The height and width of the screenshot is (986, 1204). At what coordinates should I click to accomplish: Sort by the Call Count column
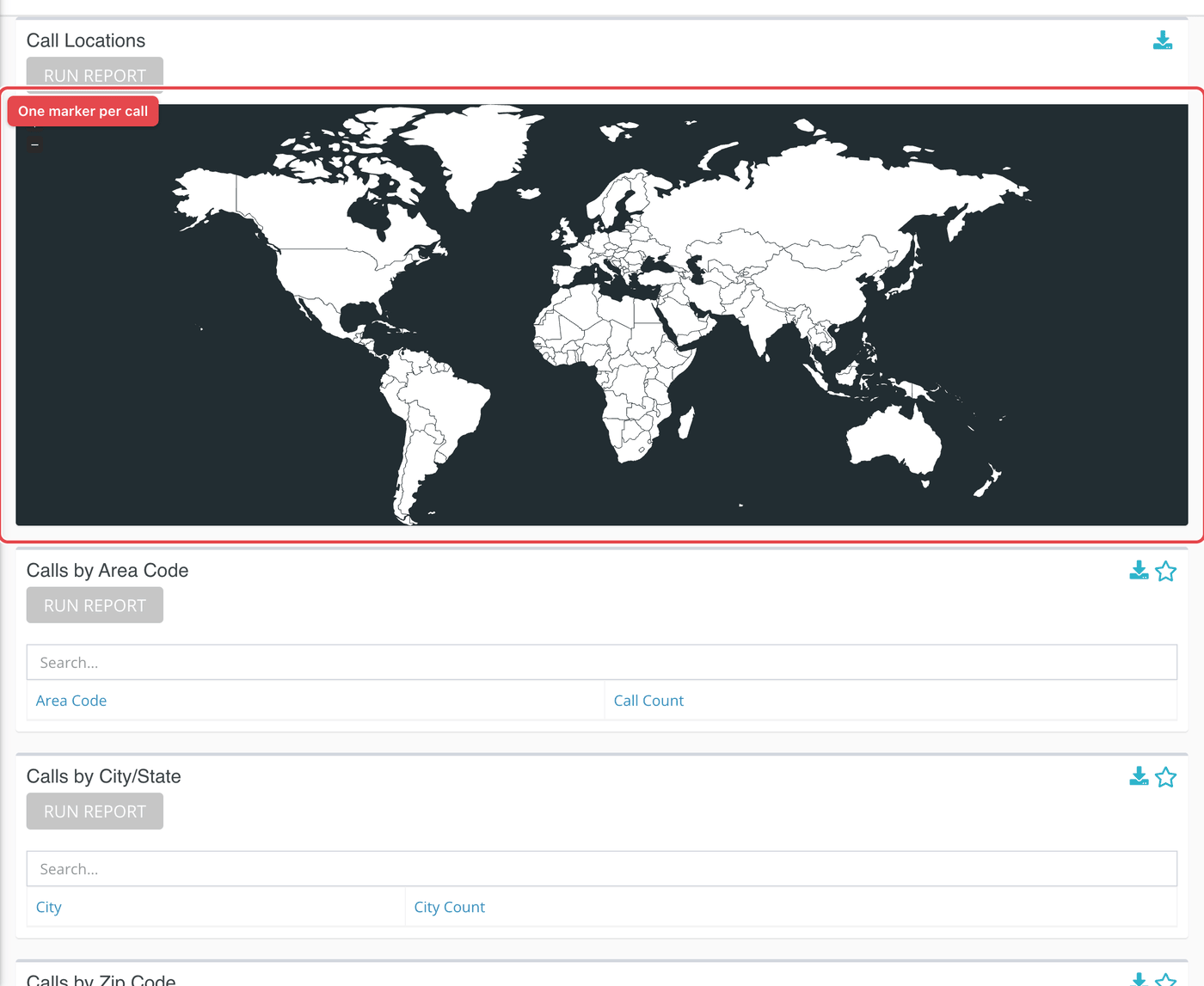pyautogui.click(x=648, y=701)
